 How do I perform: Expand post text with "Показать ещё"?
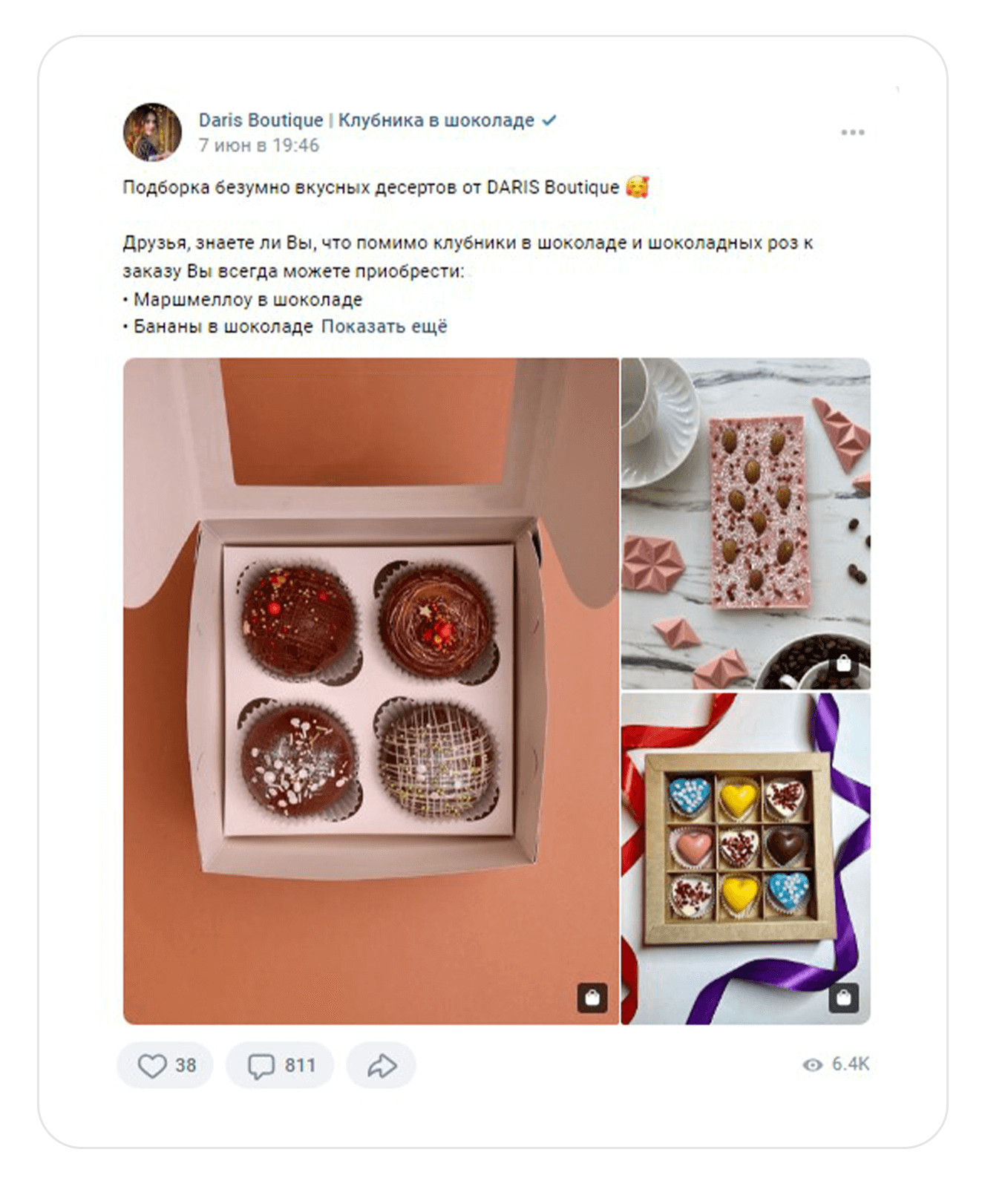tap(384, 327)
